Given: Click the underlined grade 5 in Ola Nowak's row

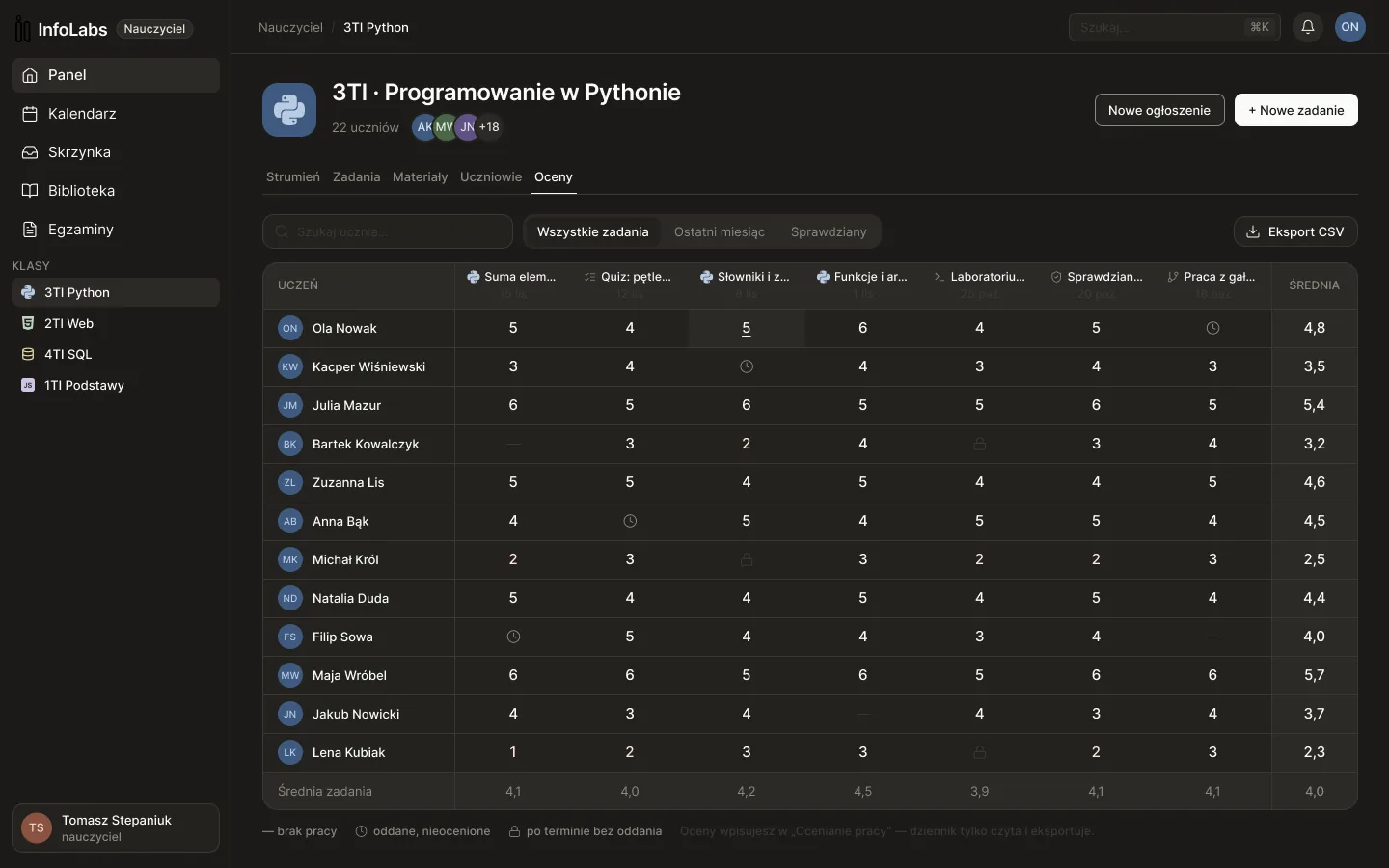Looking at the screenshot, I should [x=747, y=328].
